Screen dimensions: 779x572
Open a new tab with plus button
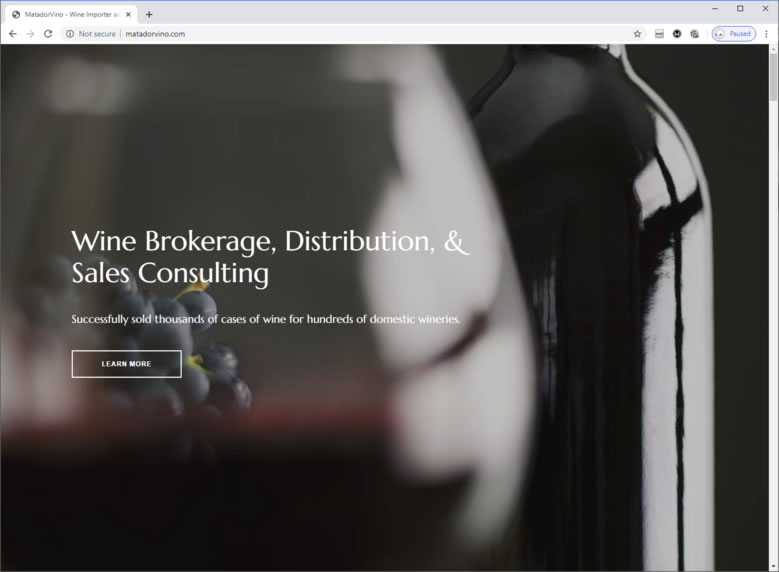coord(149,14)
